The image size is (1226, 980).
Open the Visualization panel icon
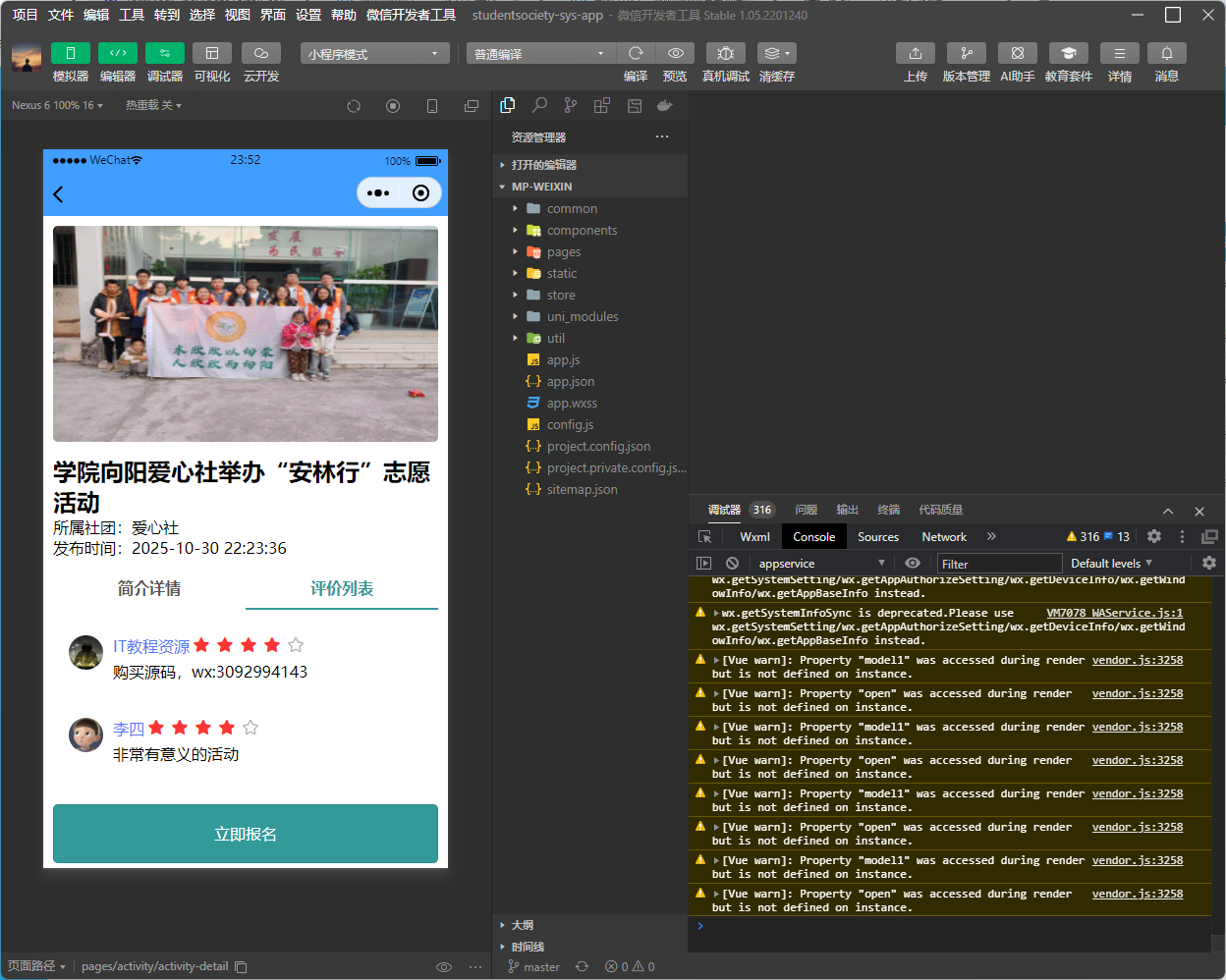pos(212,53)
